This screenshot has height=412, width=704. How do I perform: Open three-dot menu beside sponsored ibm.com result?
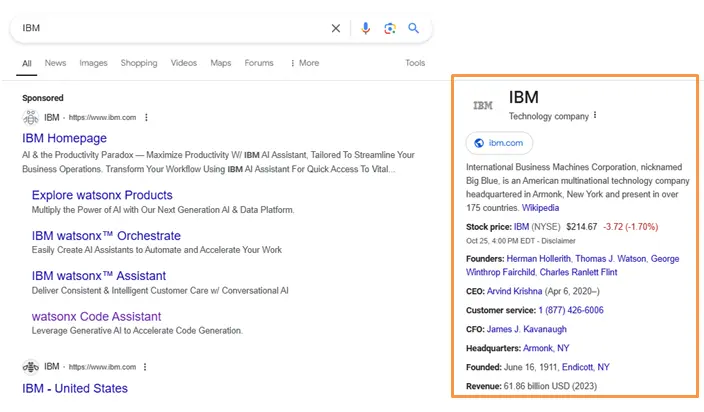(x=146, y=117)
